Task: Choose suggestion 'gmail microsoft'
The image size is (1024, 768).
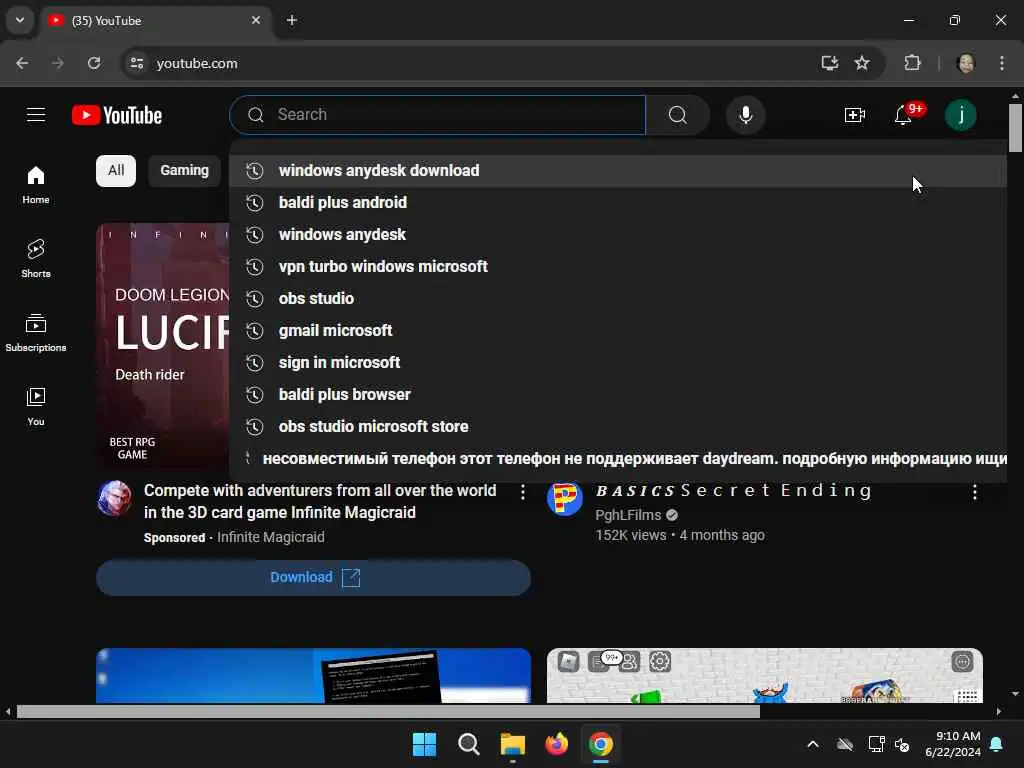Action: tap(618, 330)
